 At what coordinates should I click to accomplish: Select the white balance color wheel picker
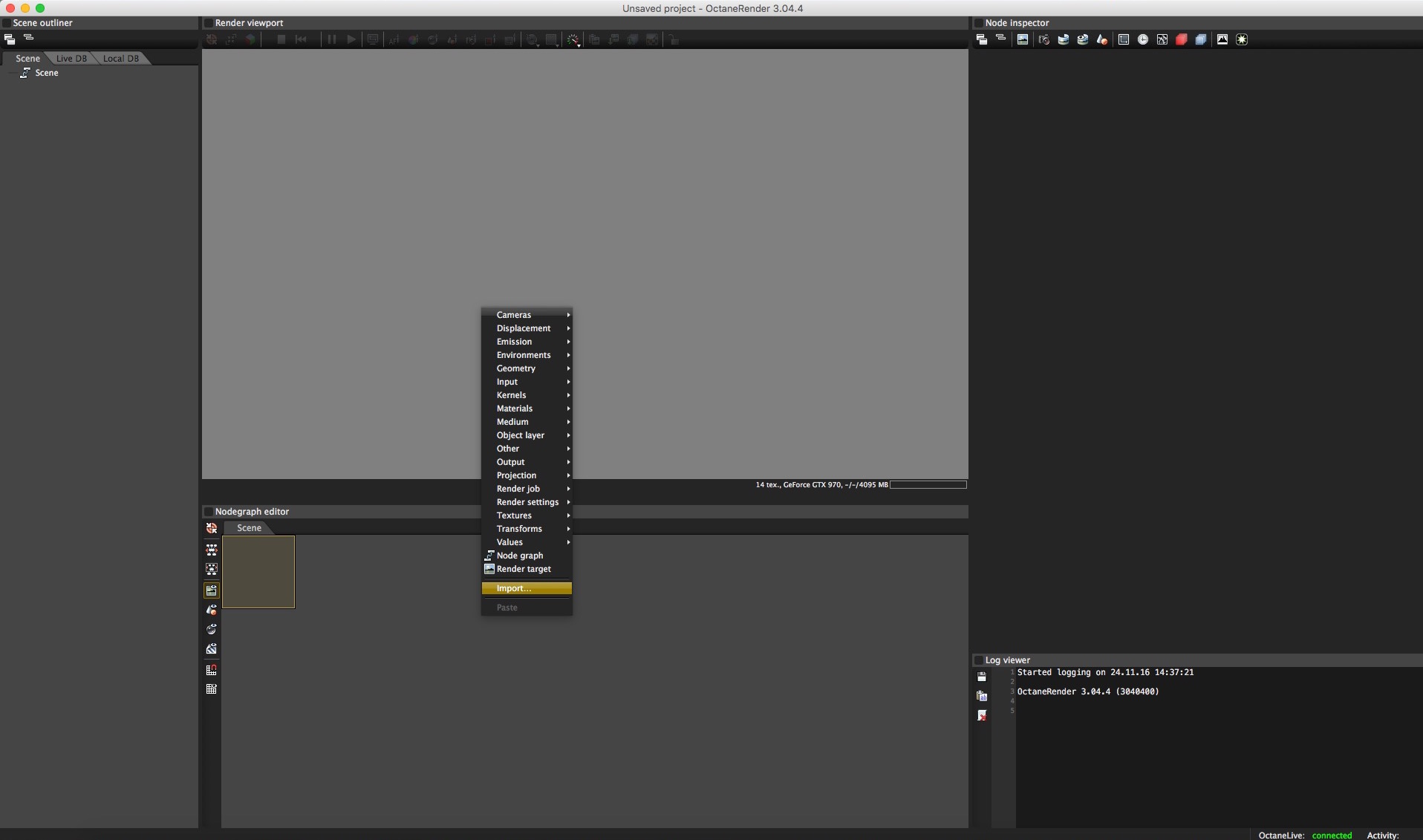point(413,39)
